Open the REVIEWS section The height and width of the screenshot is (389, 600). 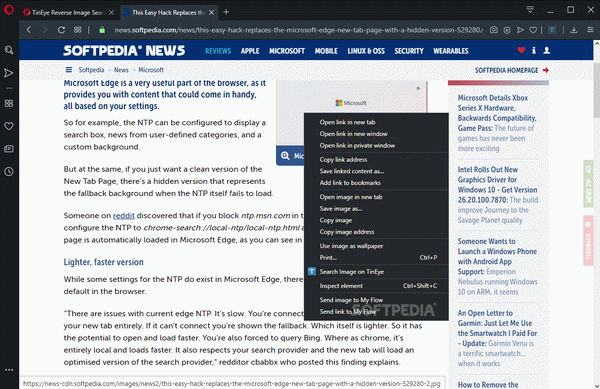(x=218, y=51)
